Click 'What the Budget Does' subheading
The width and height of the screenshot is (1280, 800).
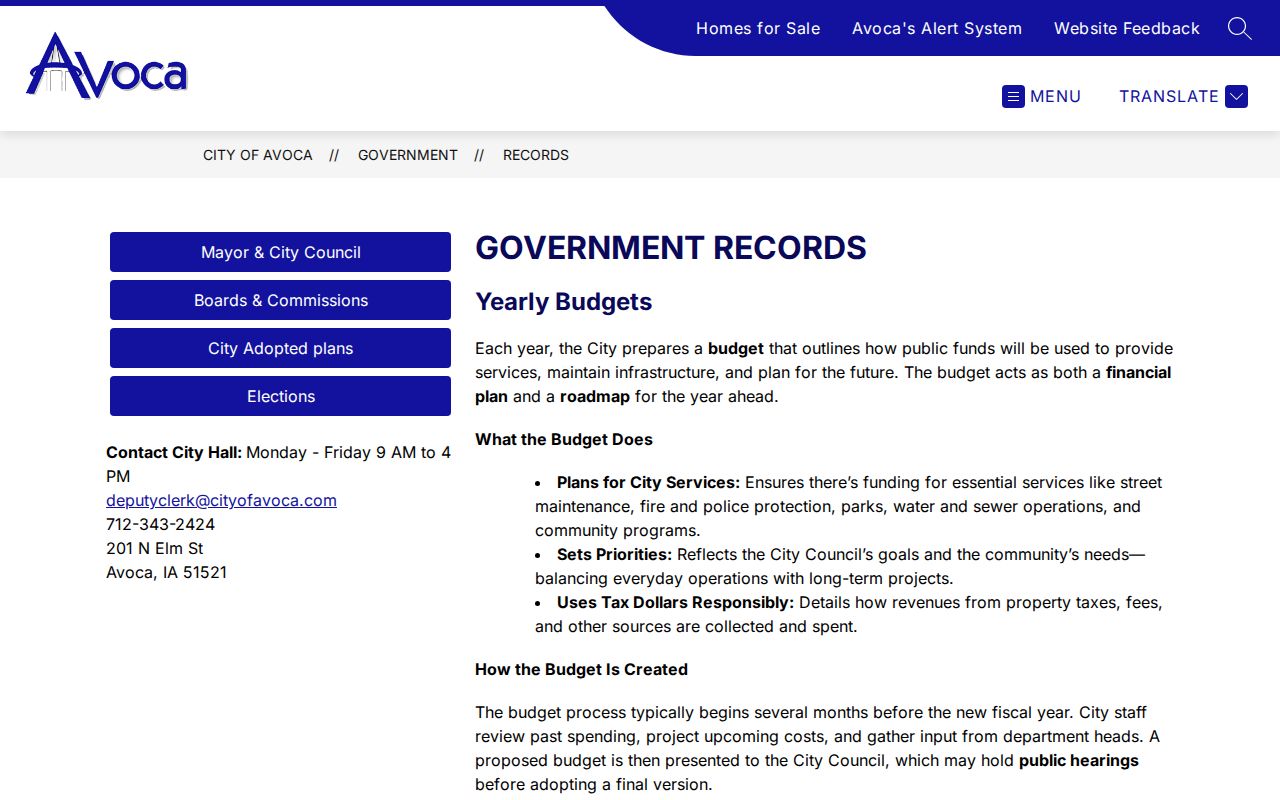564,439
